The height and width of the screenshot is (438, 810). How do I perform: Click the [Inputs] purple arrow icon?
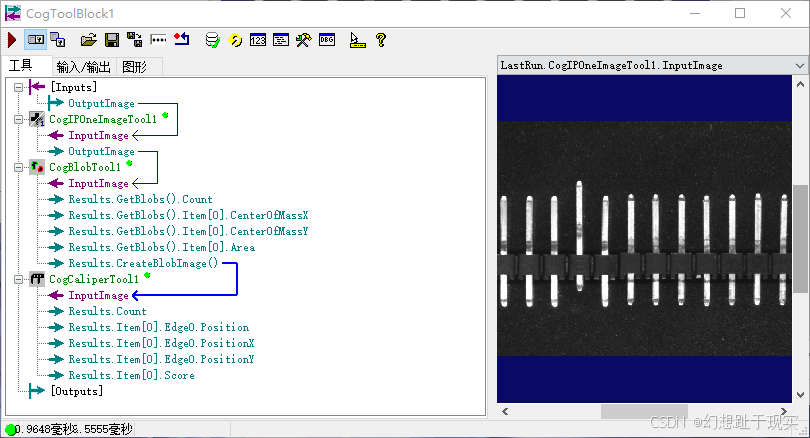37,87
